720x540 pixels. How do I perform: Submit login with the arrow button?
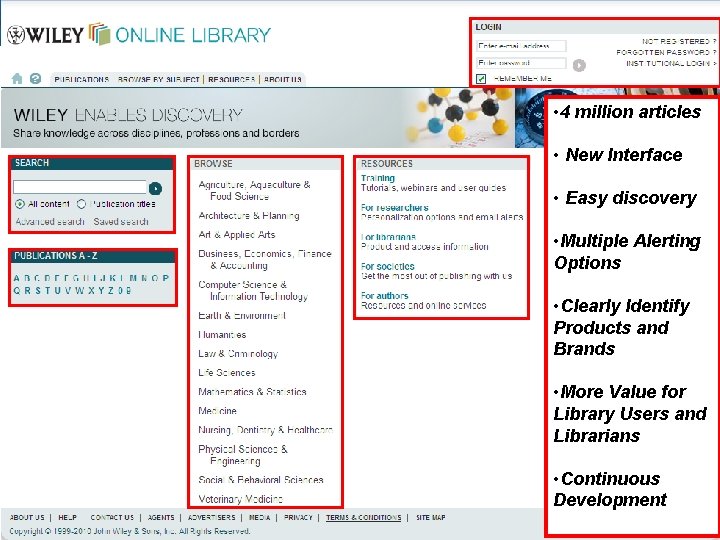(579, 65)
